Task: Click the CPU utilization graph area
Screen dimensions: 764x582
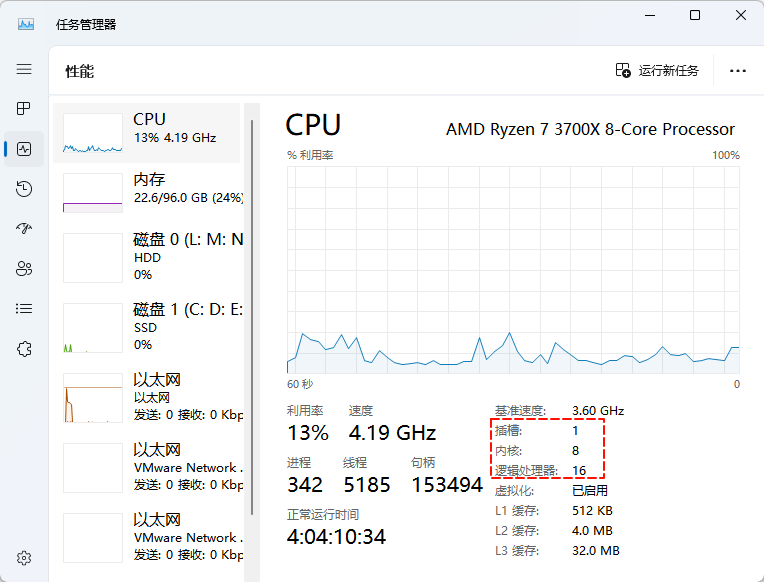Action: [513, 270]
